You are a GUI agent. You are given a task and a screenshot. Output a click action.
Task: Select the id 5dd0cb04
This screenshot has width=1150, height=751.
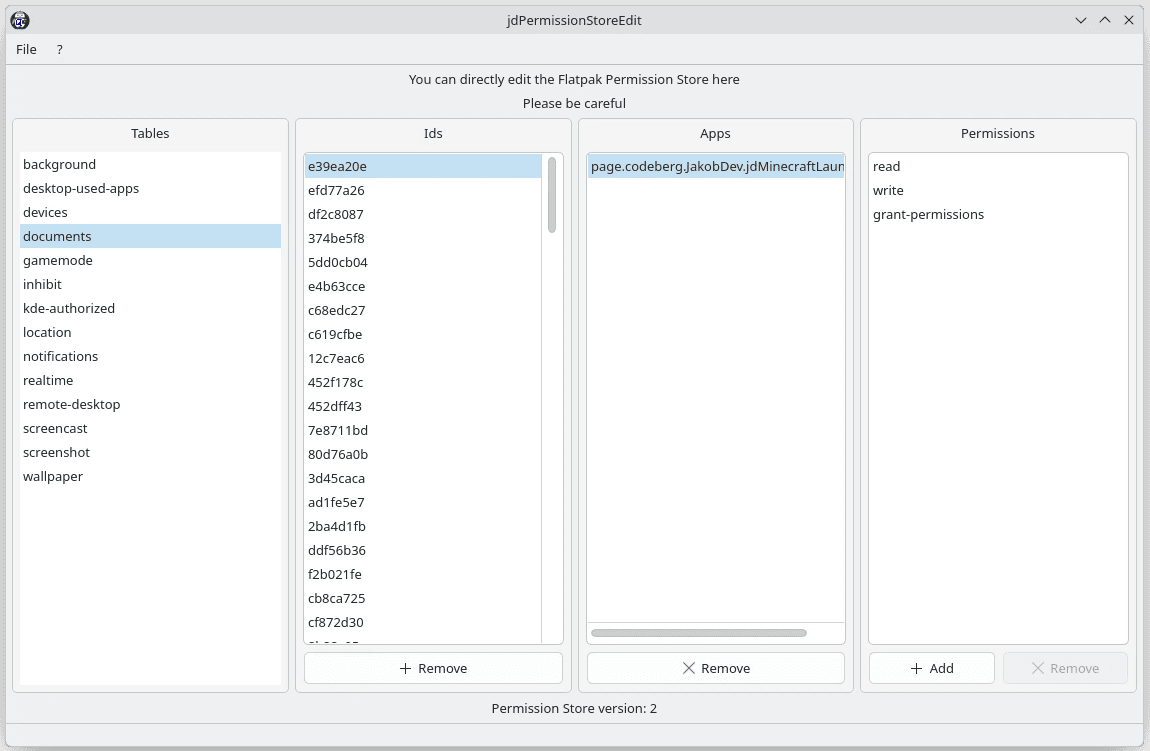423,262
